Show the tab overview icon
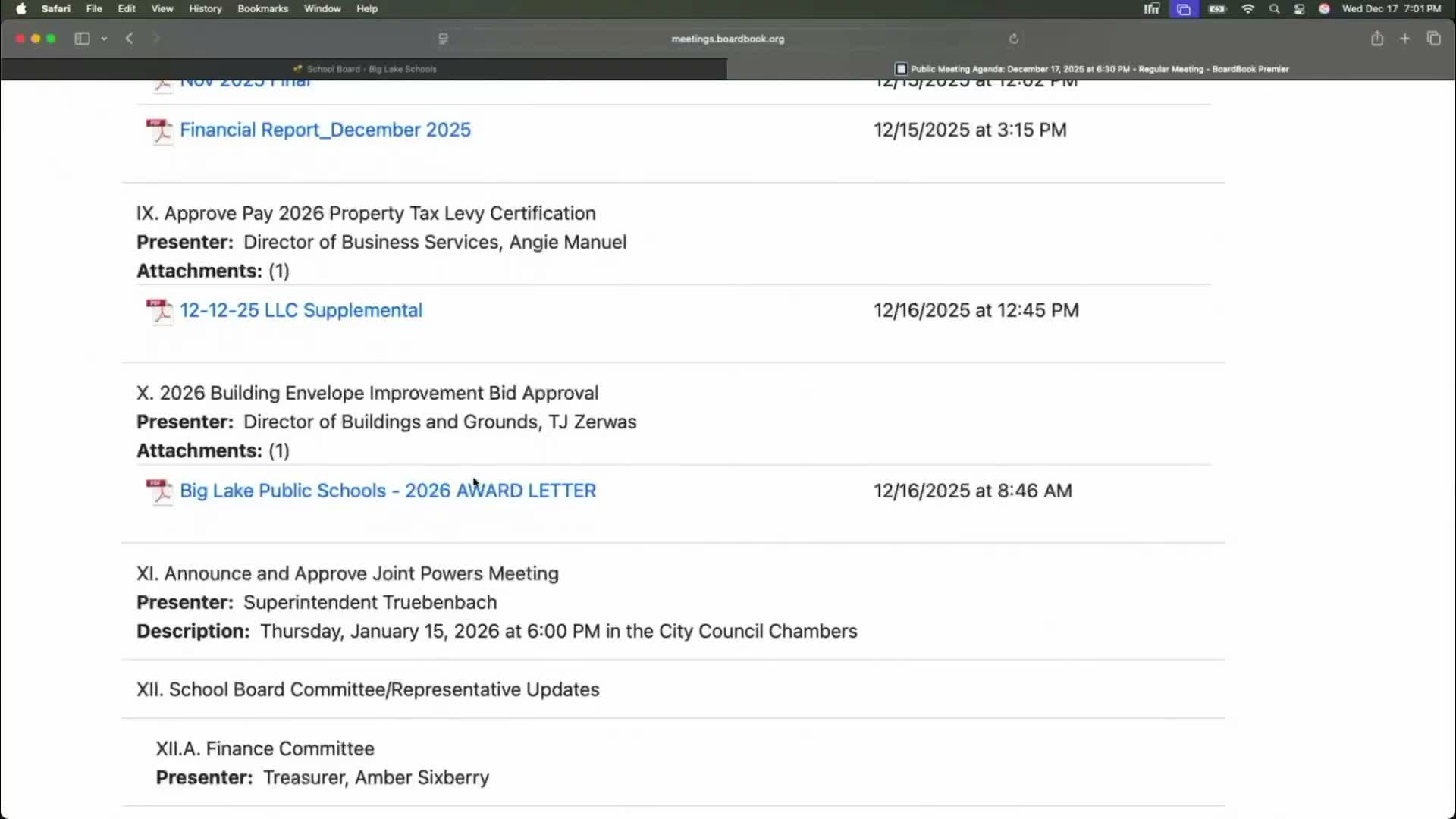 [x=1433, y=39]
